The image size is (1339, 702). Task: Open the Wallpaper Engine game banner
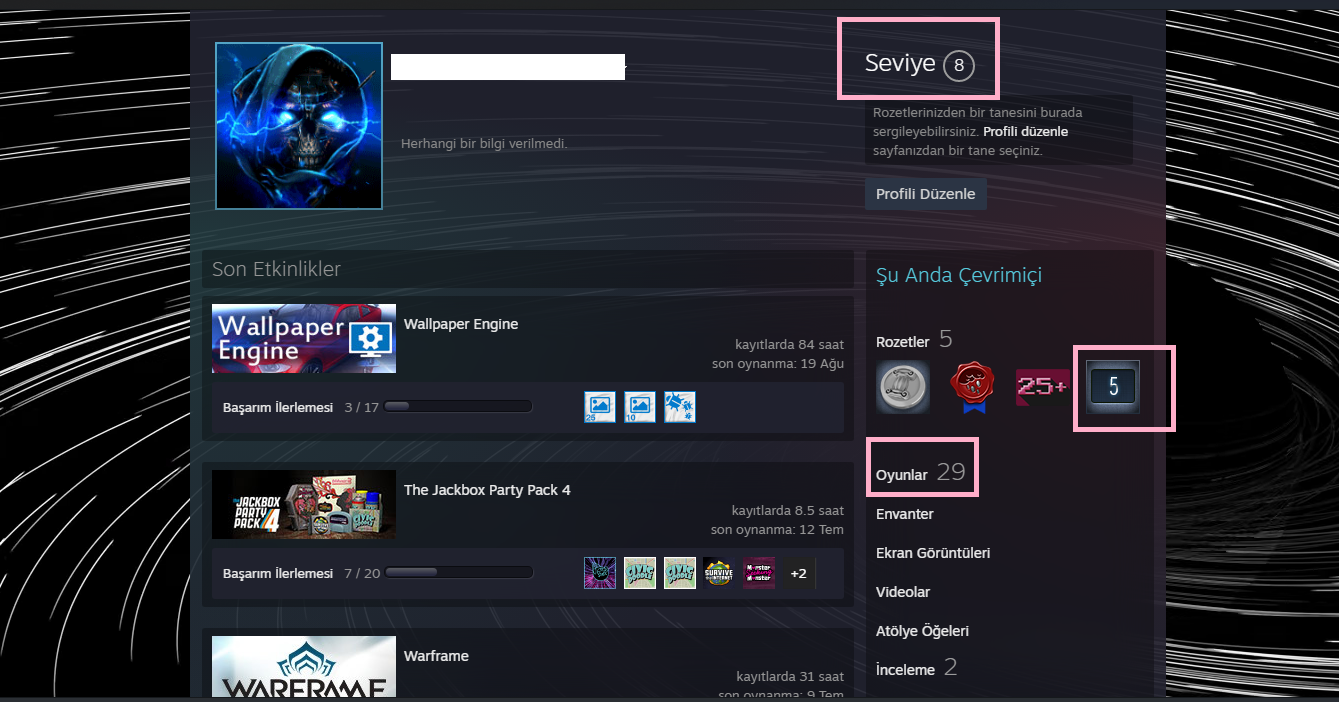pyautogui.click(x=304, y=338)
